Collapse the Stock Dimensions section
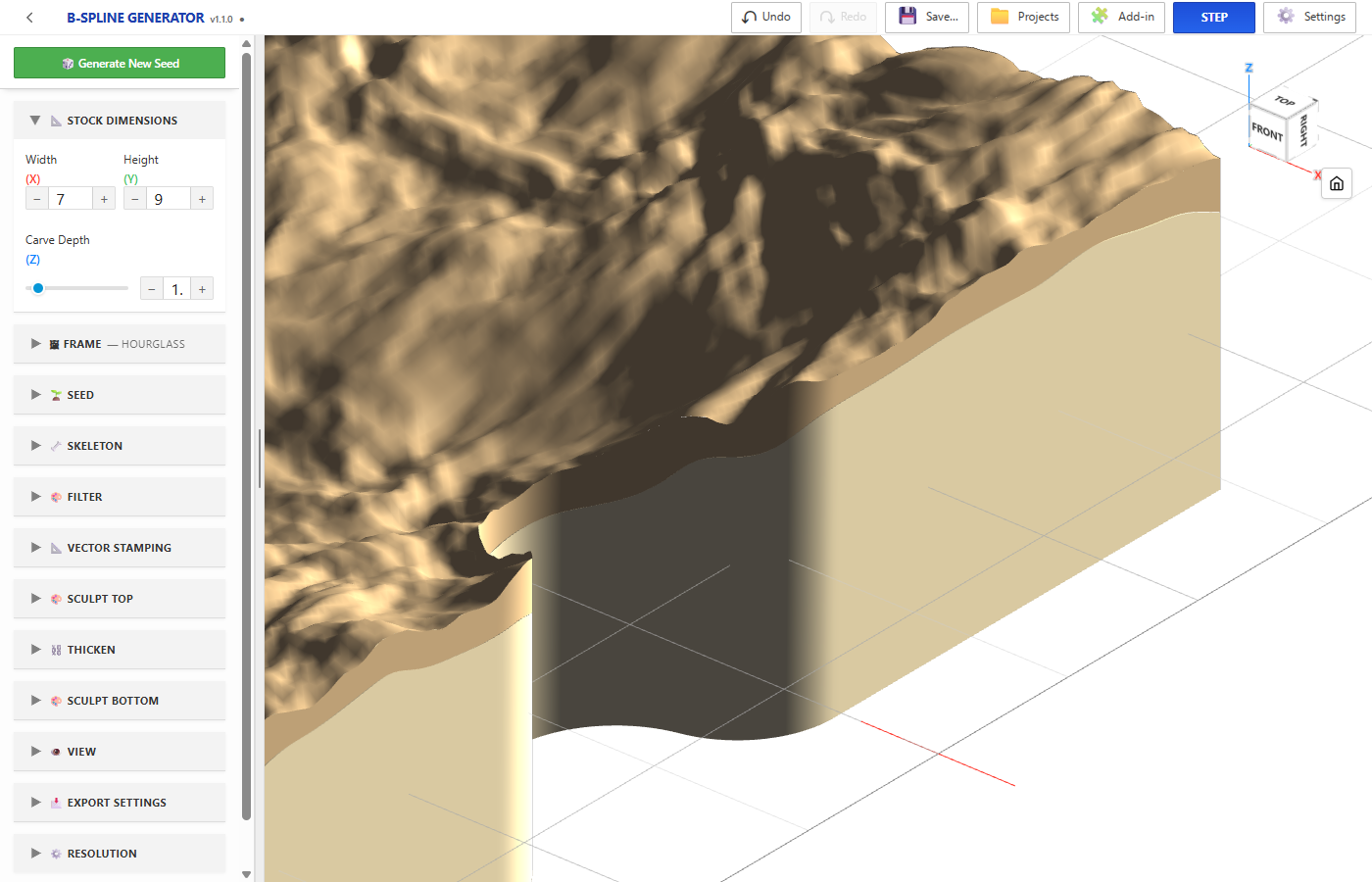This screenshot has width=1372, height=882. coord(120,121)
